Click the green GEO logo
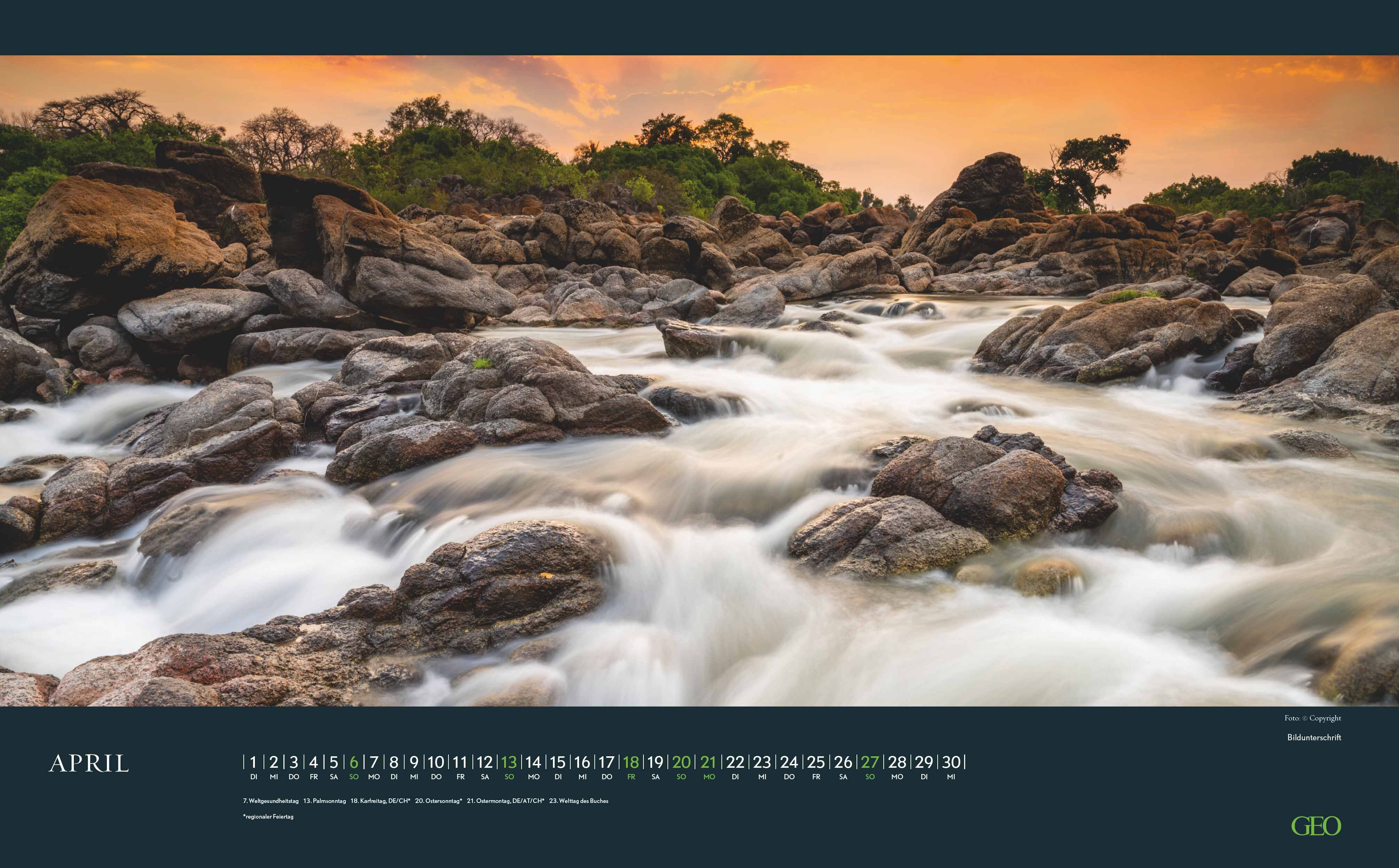Viewport: 1399px width, 868px height. pyautogui.click(x=1316, y=826)
